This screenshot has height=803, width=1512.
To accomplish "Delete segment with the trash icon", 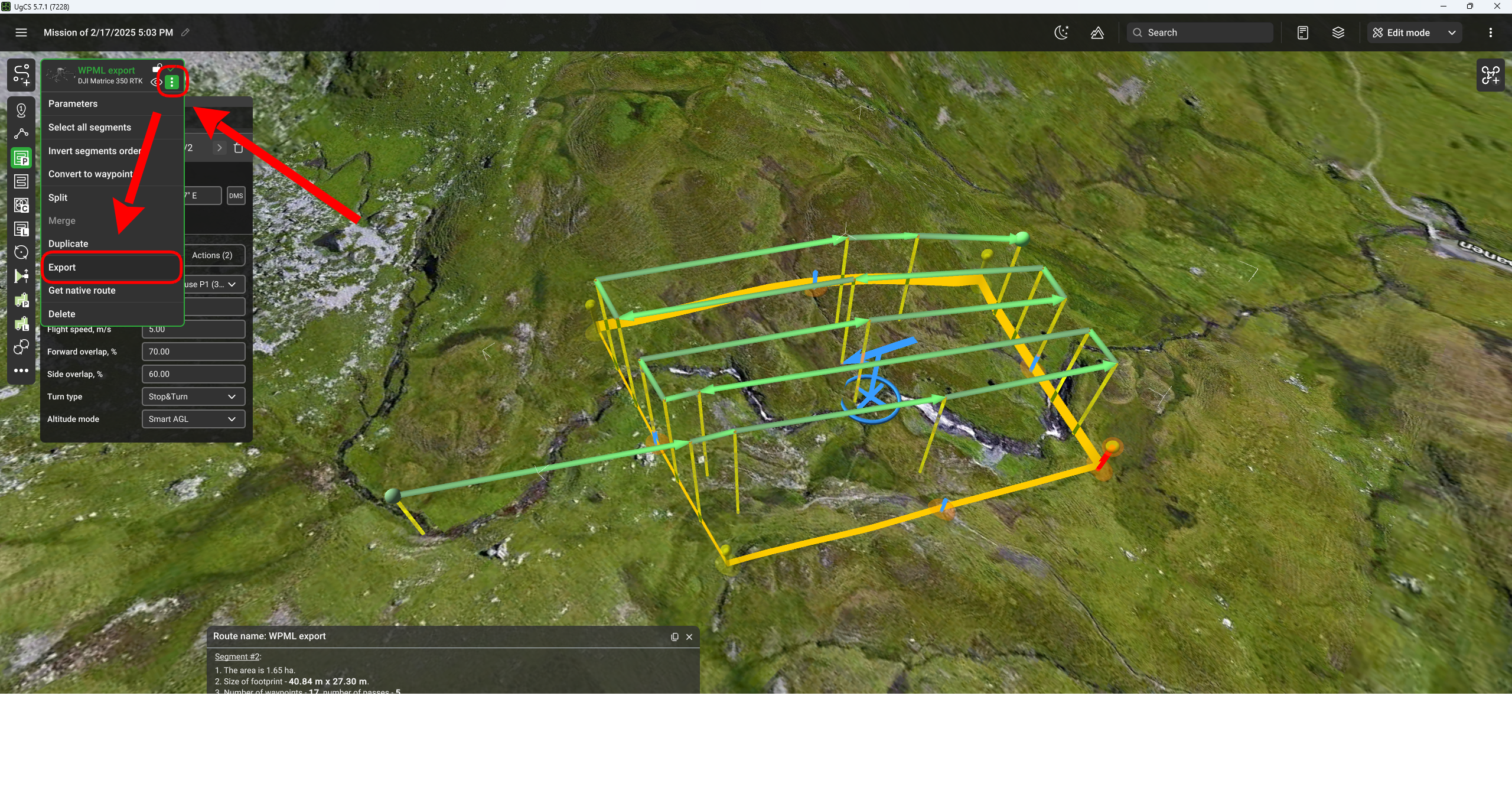I will [x=239, y=148].
